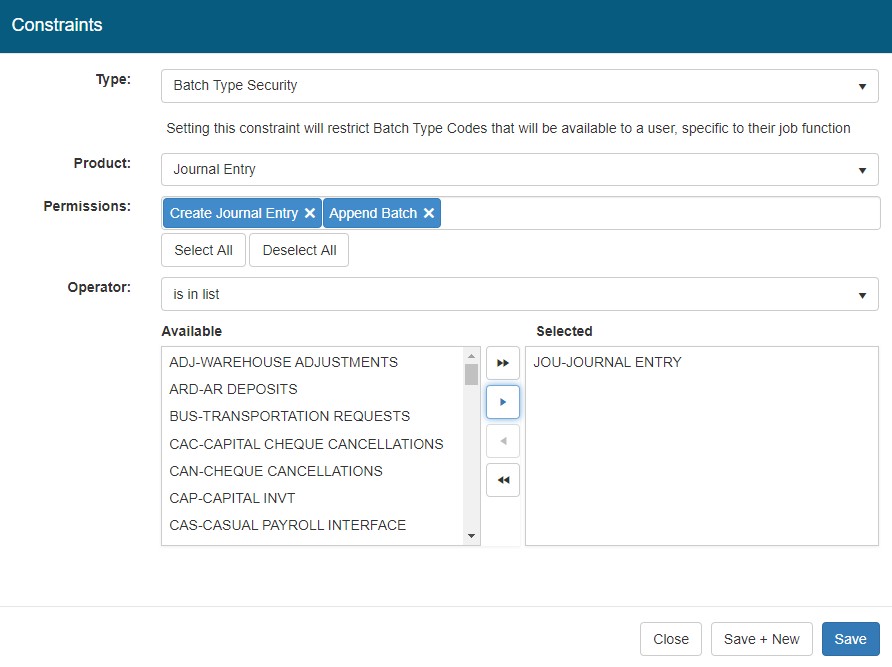Select ARD-AR DEPOSITS from Available list
Screen dimensions: 892x667
233,389
